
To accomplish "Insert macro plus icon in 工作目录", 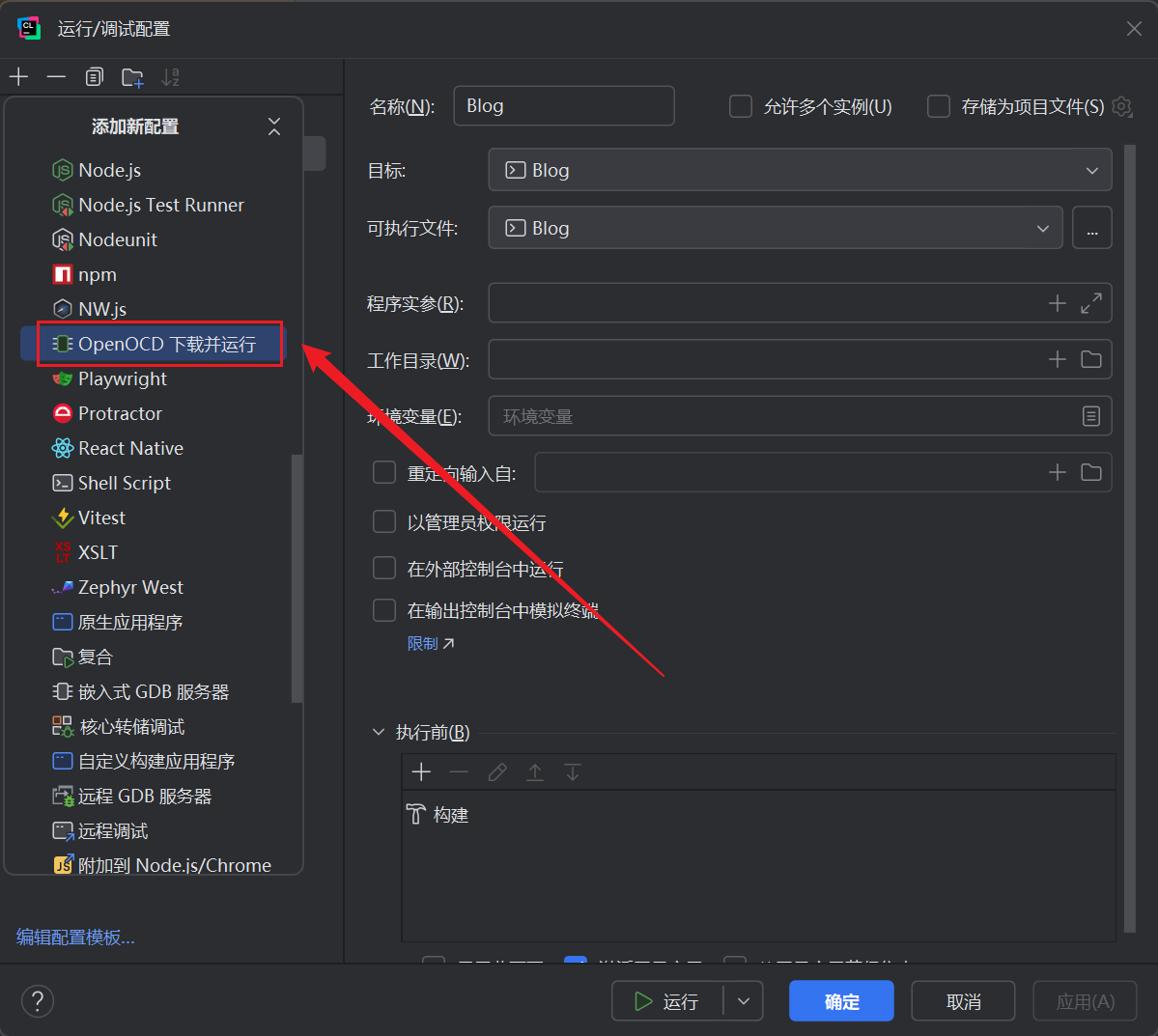I will click(1057, 359).
